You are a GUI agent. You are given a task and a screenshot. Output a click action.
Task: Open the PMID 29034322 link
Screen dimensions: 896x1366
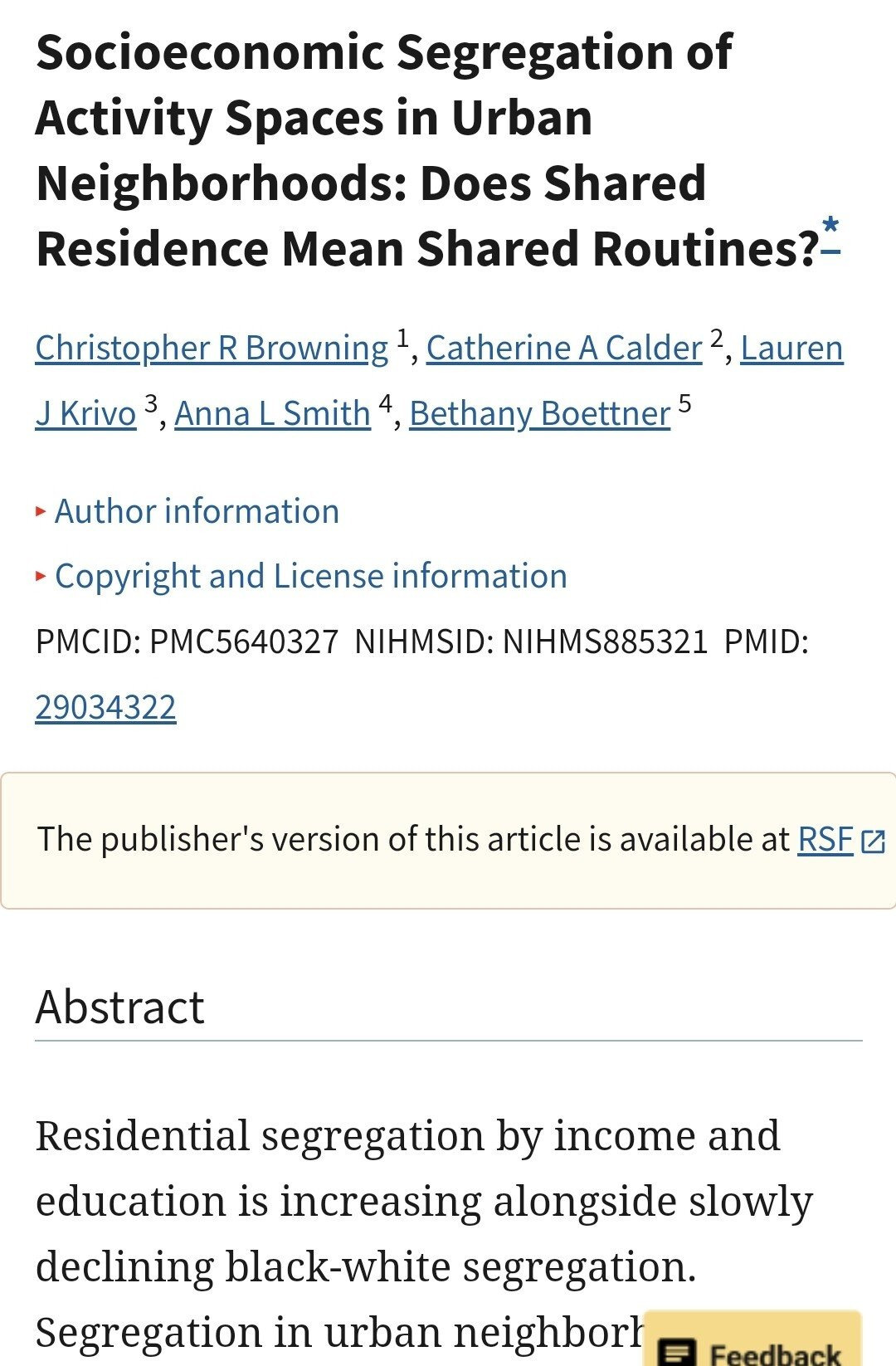105,708
